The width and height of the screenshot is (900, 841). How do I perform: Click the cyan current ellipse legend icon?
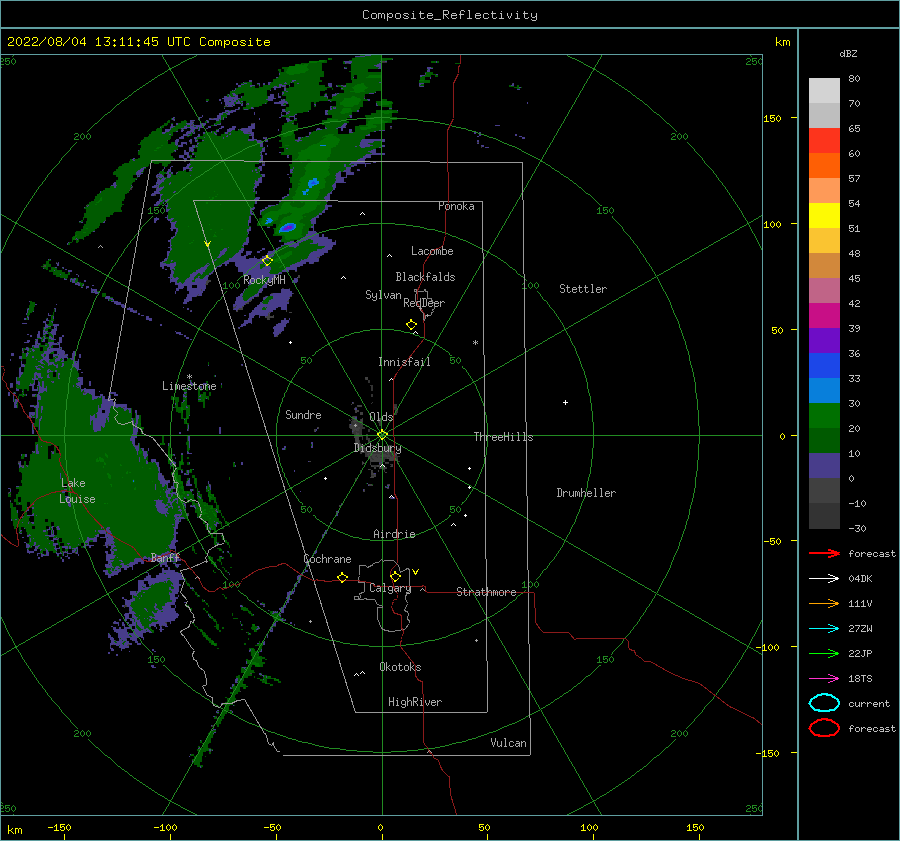click(x=824, y=703)
